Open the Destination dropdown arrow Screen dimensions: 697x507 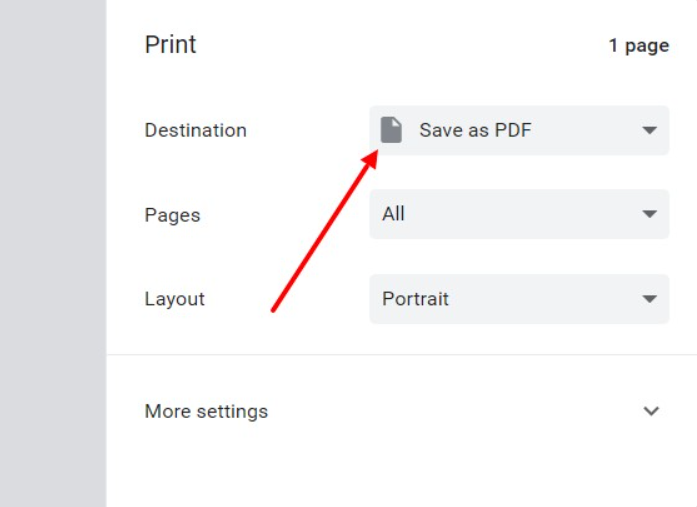[x=649, y=130]
